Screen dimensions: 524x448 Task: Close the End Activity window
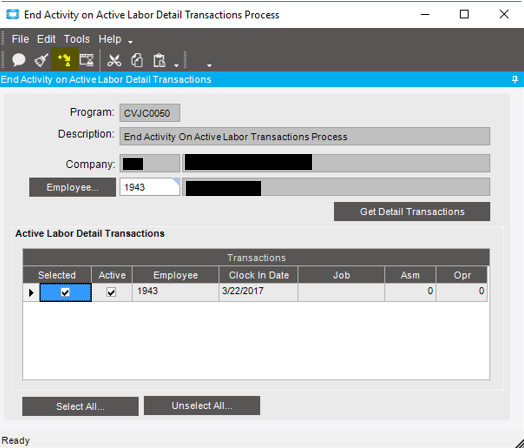tap(504, 14)
